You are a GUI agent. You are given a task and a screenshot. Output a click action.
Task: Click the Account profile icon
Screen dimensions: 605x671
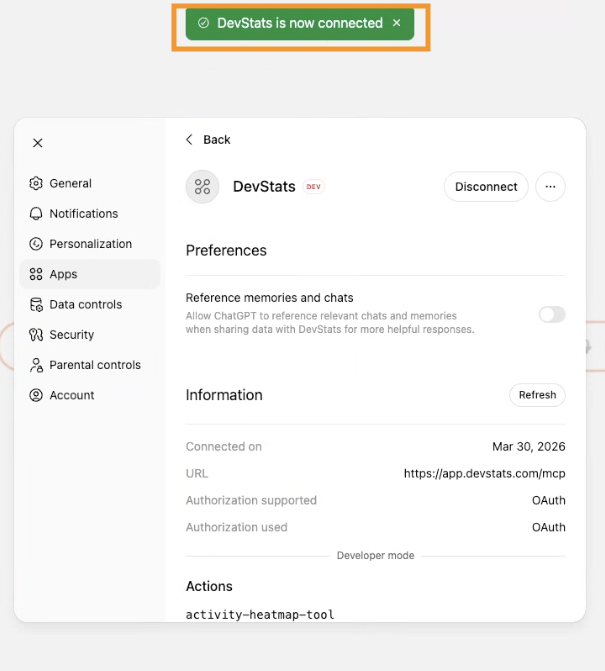click(36, 395)
